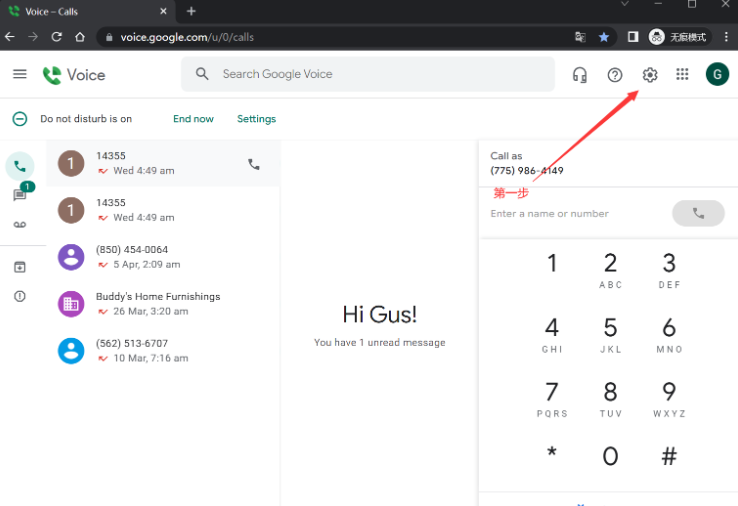
Task: Open the Help question mark icon
Action: pyautogui.click(x=615, y=75)
